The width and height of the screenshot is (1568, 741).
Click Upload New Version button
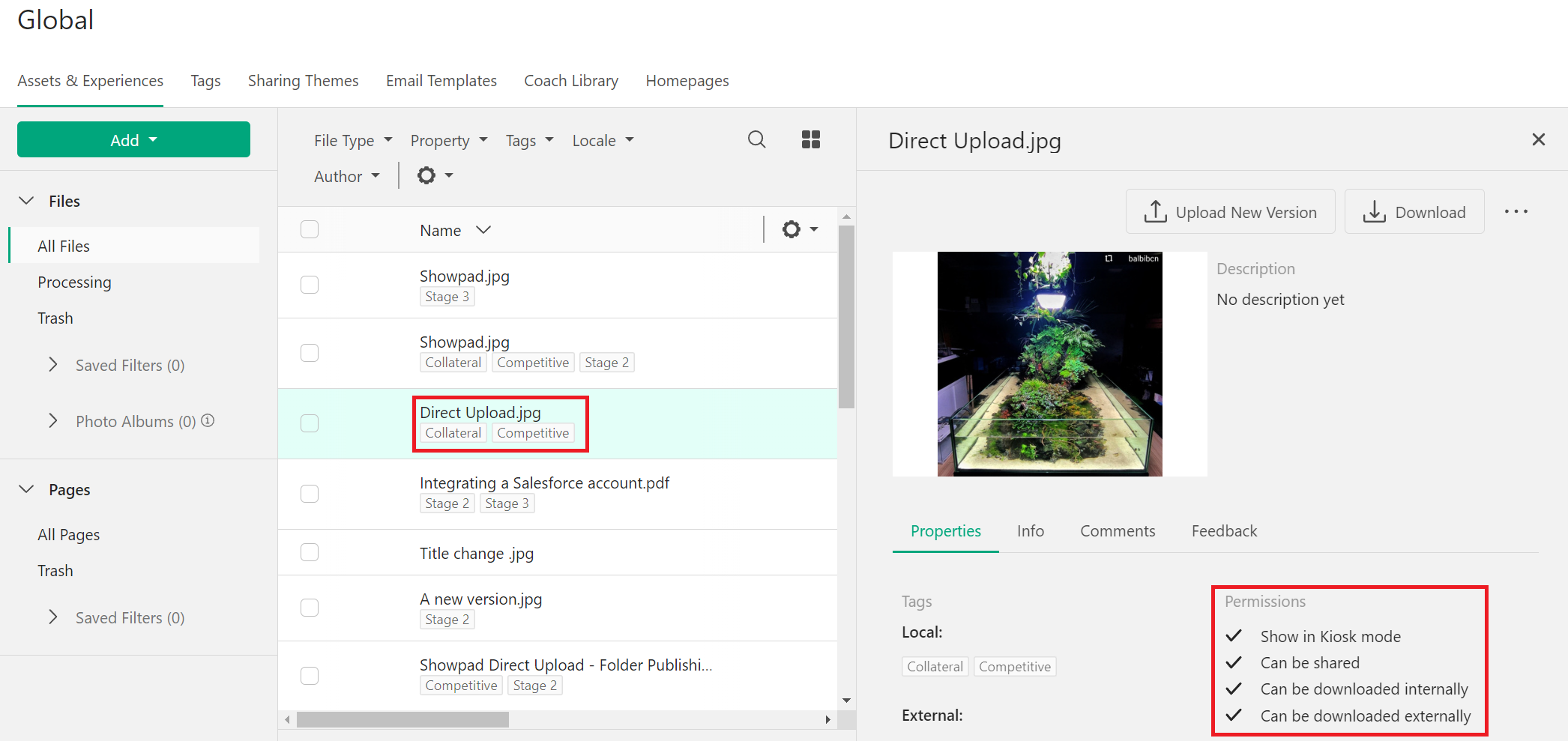point(1230,212)
